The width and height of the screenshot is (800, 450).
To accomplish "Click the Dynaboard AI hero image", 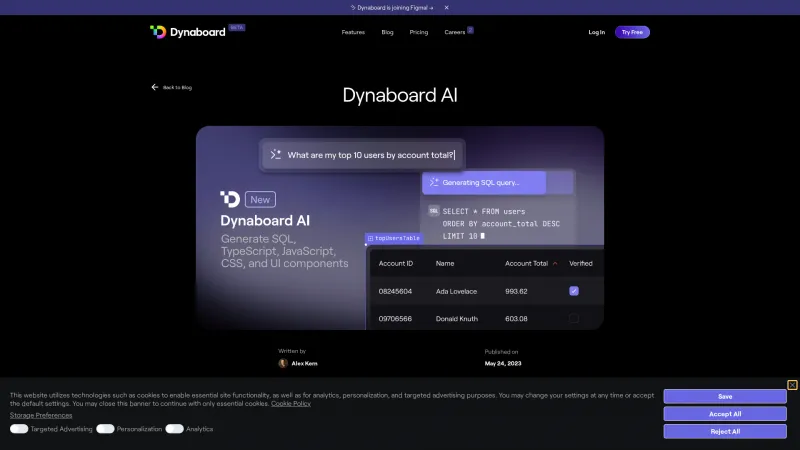I will tap(400, 228).
